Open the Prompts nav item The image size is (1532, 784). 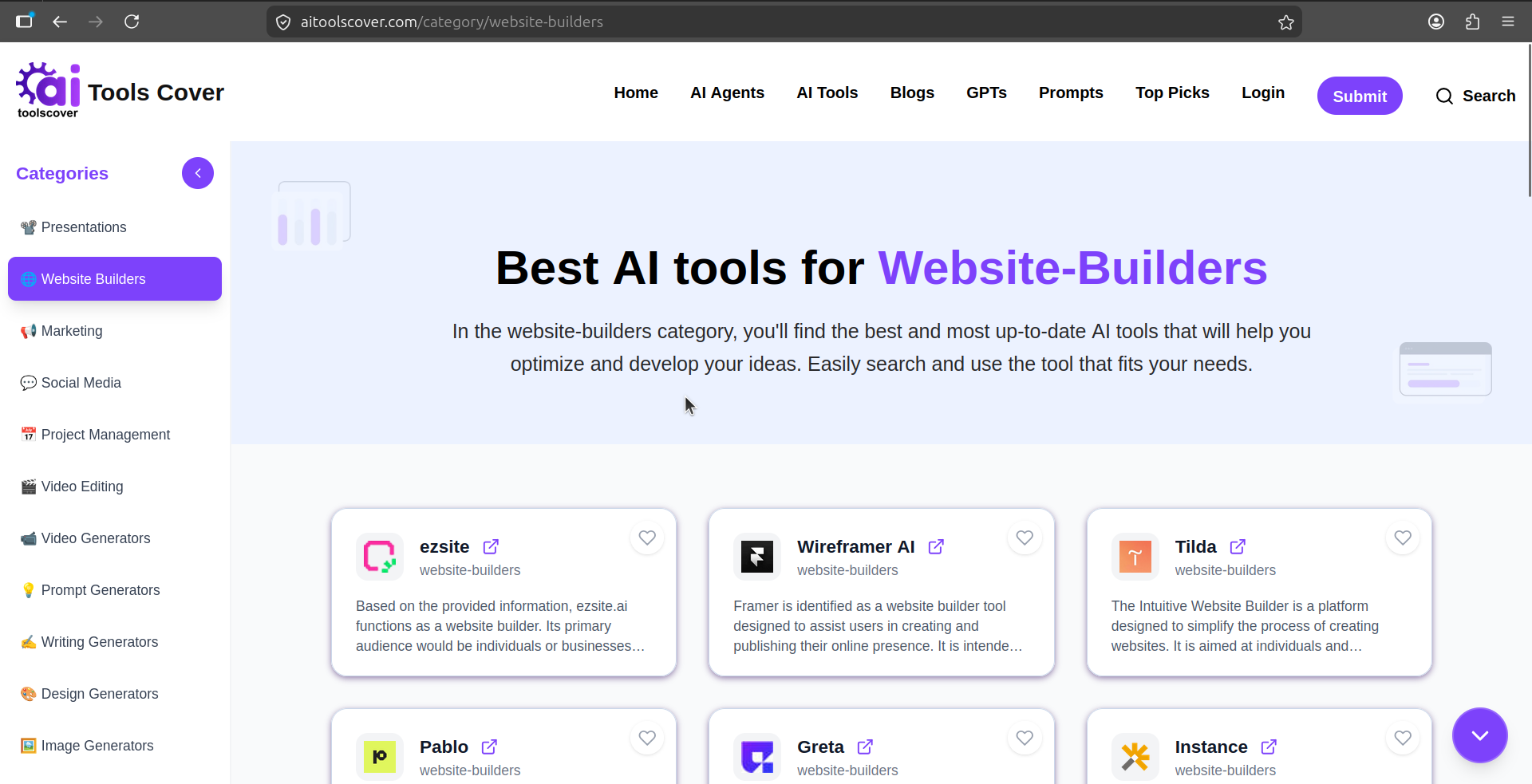[1071, 93]
